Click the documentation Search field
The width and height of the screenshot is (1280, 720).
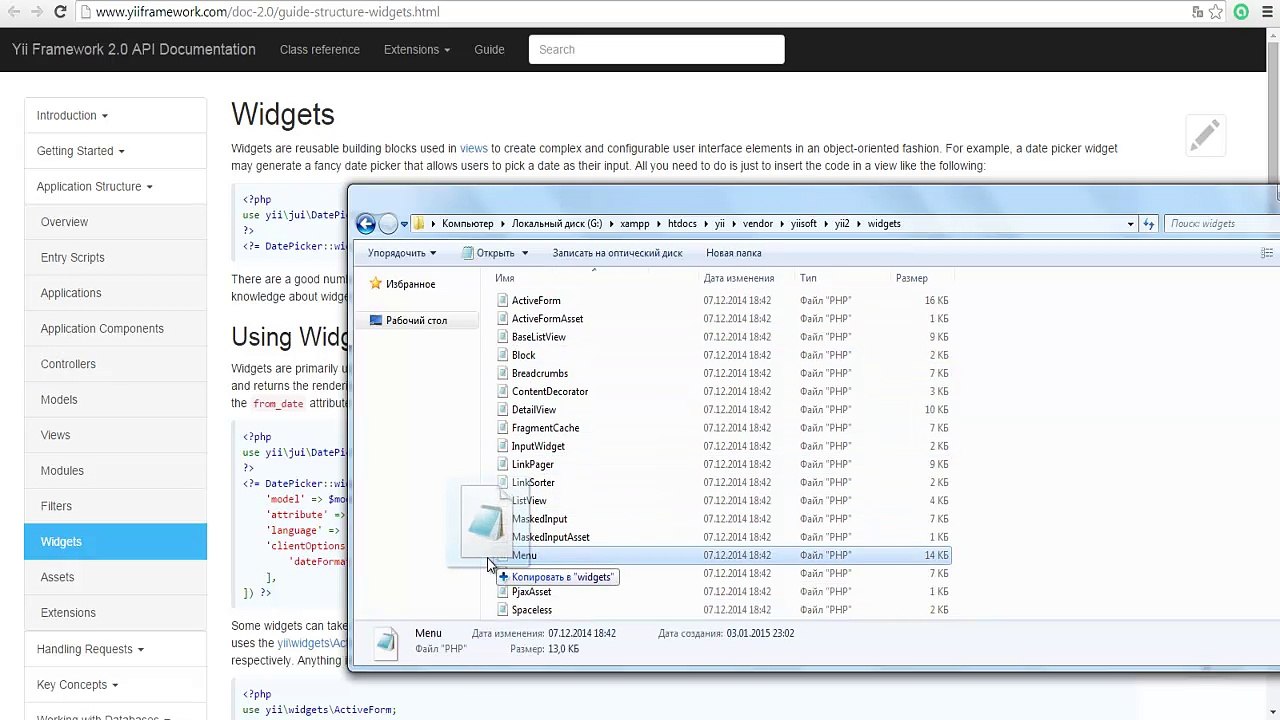656,49
